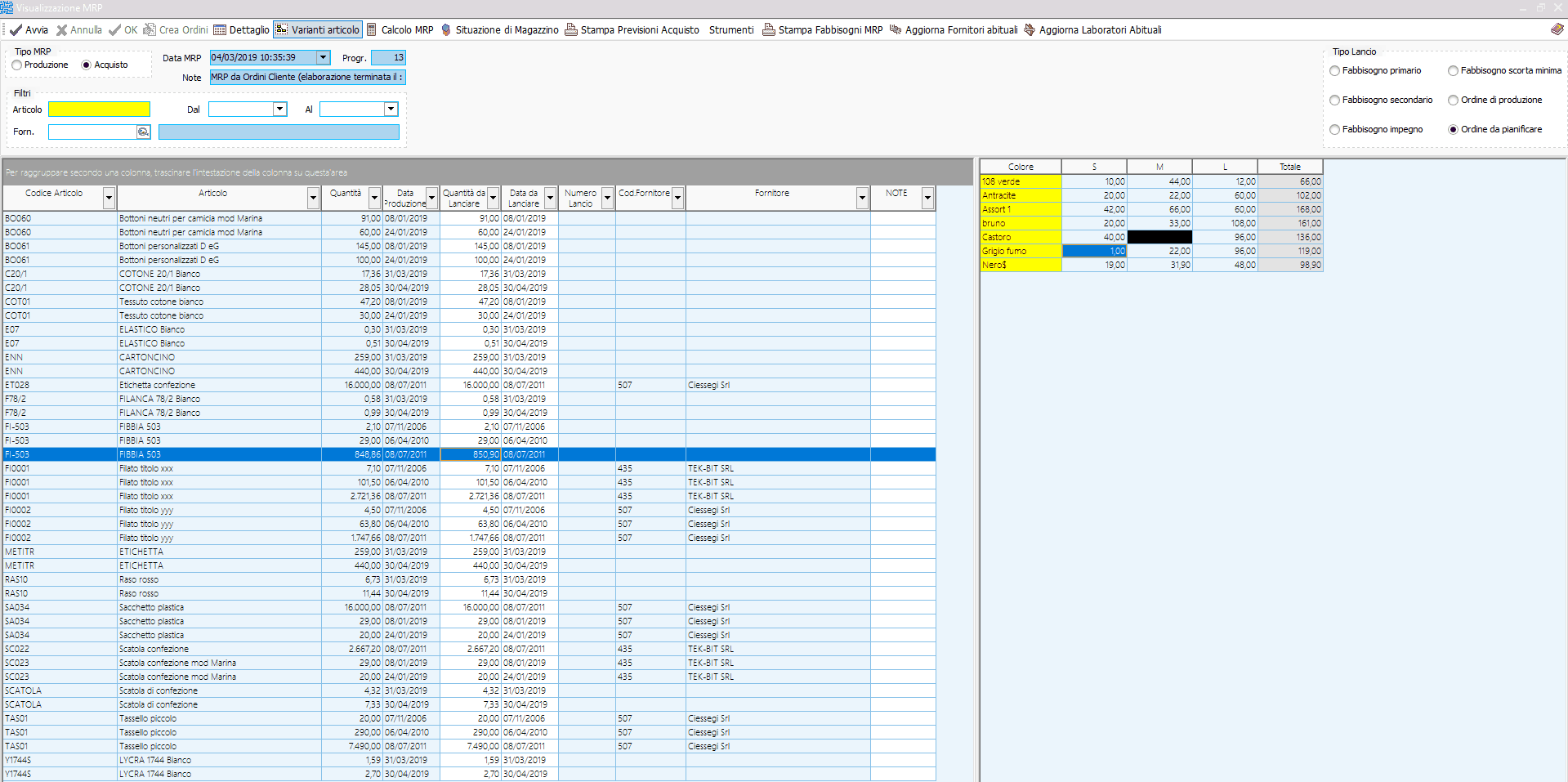The image size is (1568, 782).
Task: Open Situazione di Magazzino
Action: [x=499, y=30]
